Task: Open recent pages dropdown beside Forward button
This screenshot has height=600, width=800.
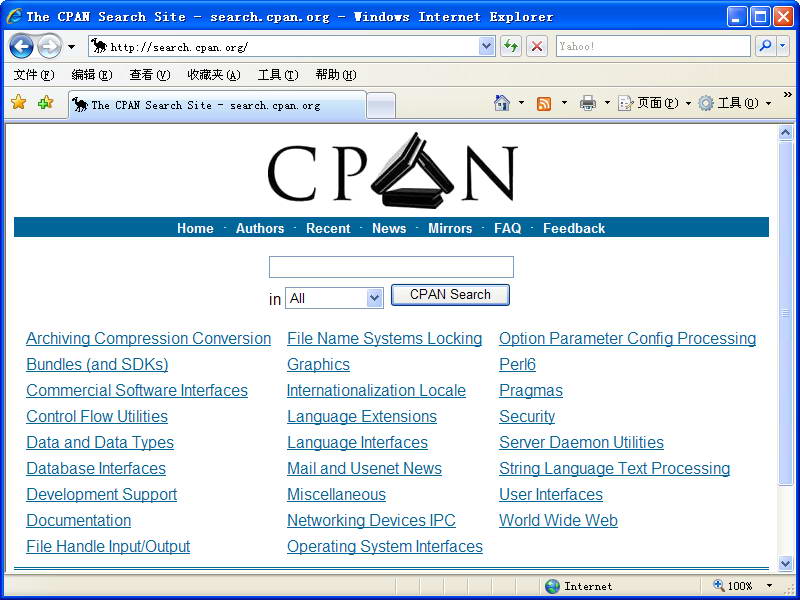Action: tap(71, 47)
